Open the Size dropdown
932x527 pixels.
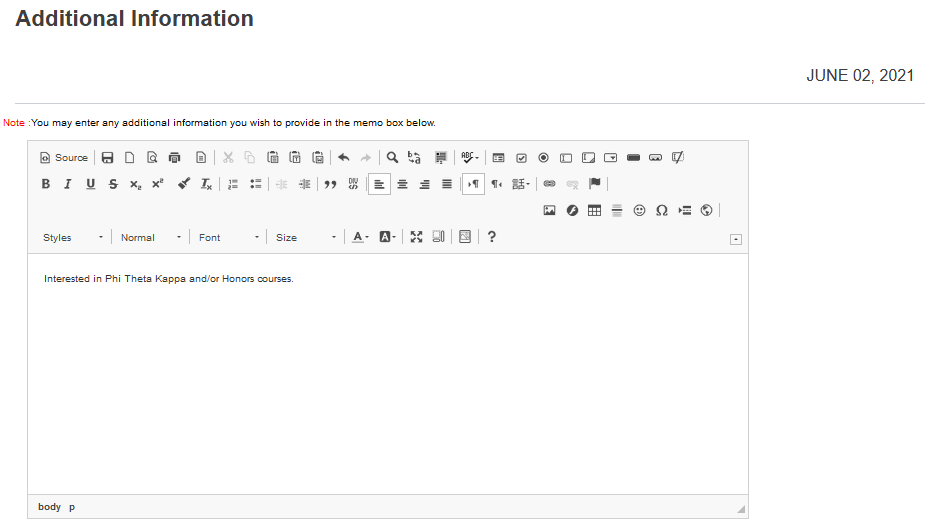pyautogui.click(x=306, y=238)
